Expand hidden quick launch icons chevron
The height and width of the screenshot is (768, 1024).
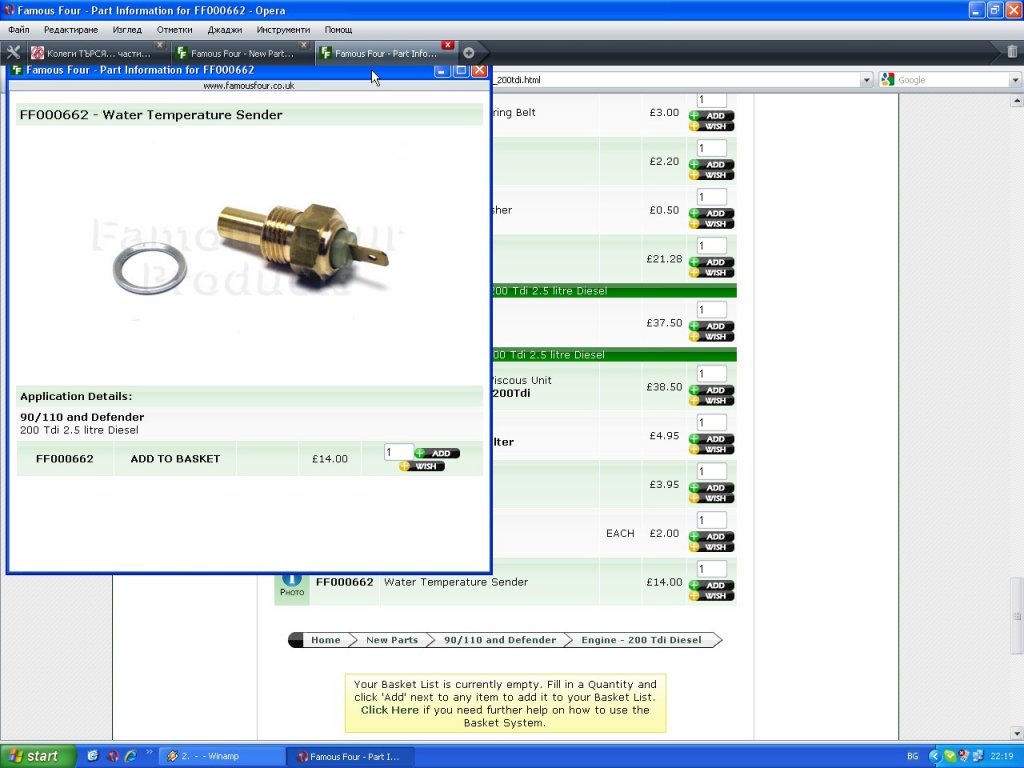click(149, 752)
